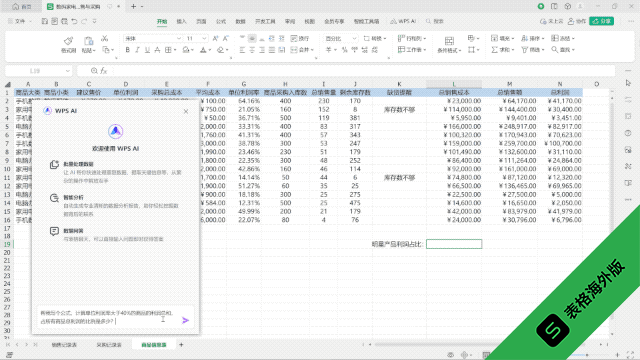The image size is (640, 360).
Task: Click the increase indent icon
Action: tap(281, 38)
